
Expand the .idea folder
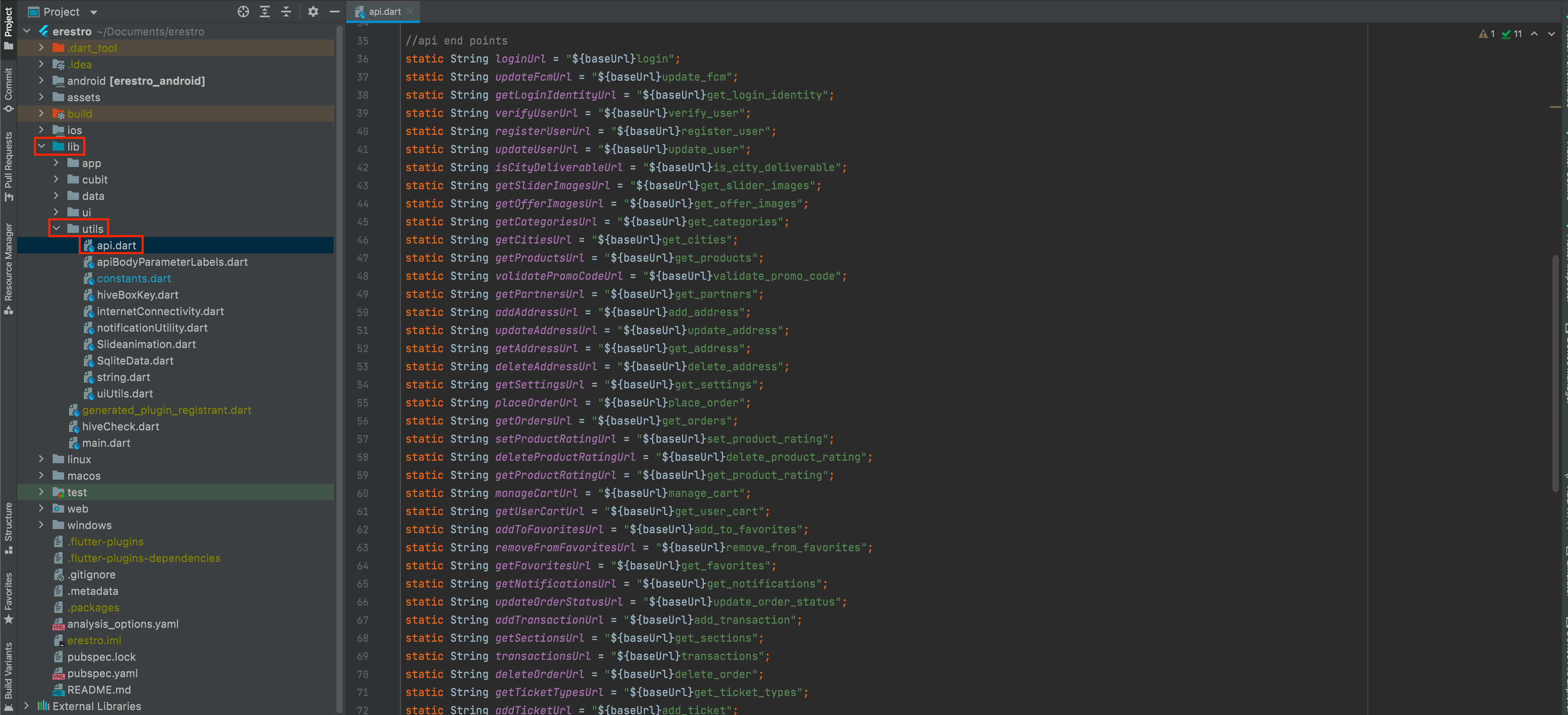pos(42,64)
